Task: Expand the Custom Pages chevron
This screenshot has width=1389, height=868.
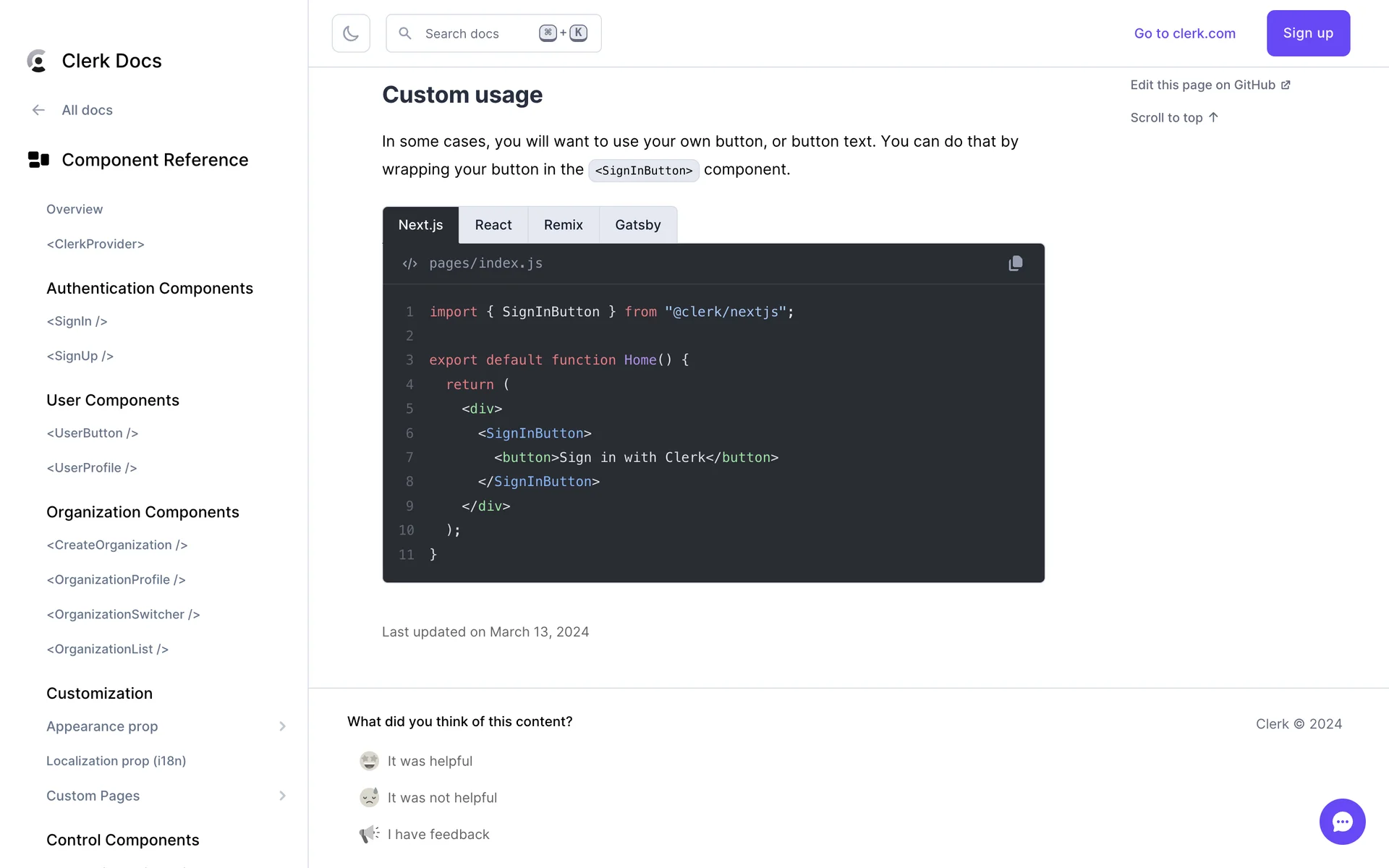Action: (x=282, y=796)
